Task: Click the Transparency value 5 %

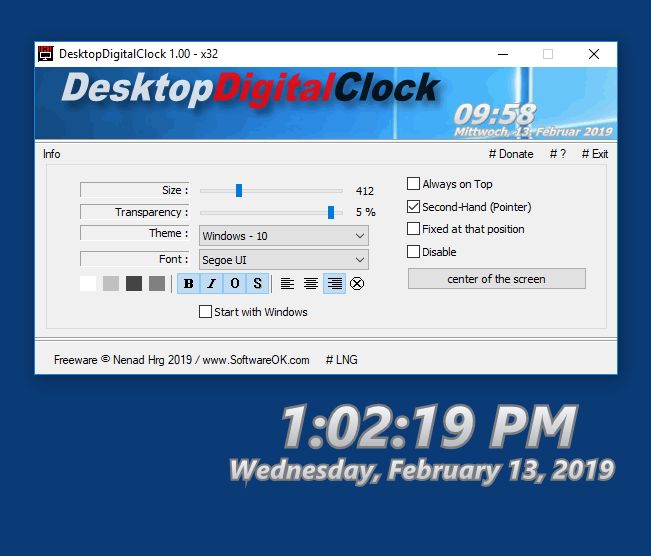Action: click(x=365, y=212)
